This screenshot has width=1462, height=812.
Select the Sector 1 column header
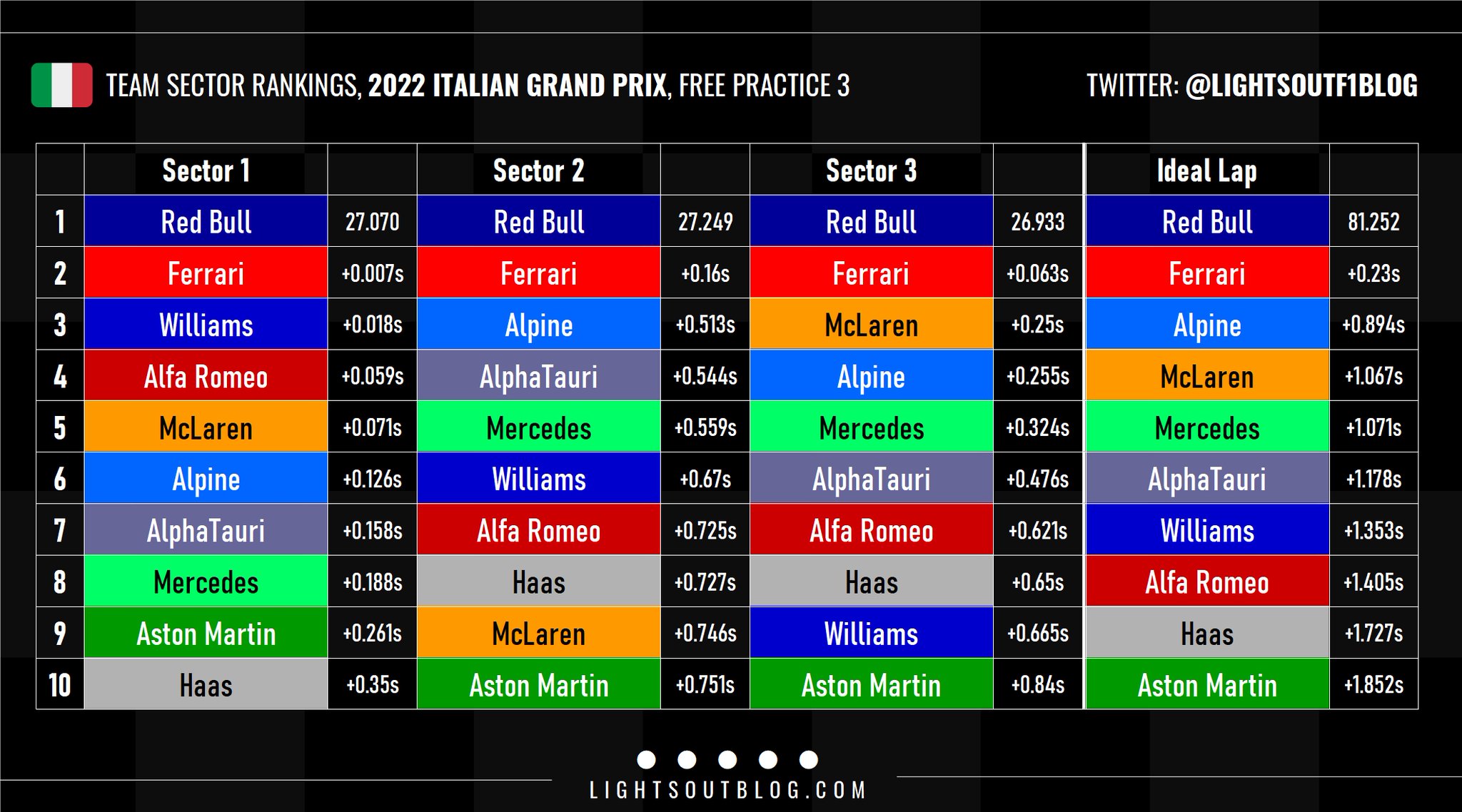pyautogui.click(x=206, y=171)
